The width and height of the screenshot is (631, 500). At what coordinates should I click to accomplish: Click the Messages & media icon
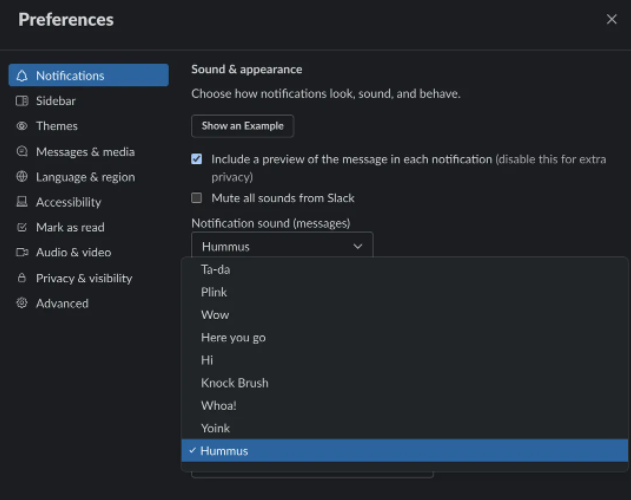pyautogui.click(x=22, y=152)
